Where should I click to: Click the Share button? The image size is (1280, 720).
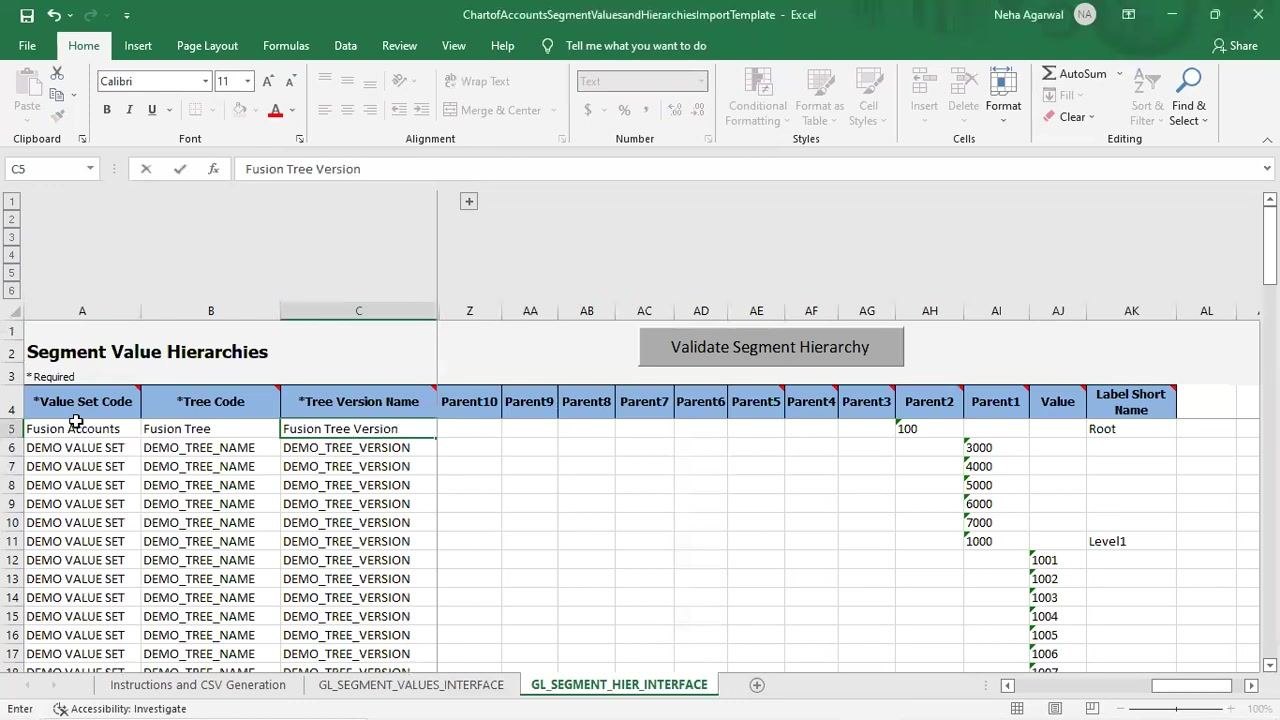[1235, 46]
